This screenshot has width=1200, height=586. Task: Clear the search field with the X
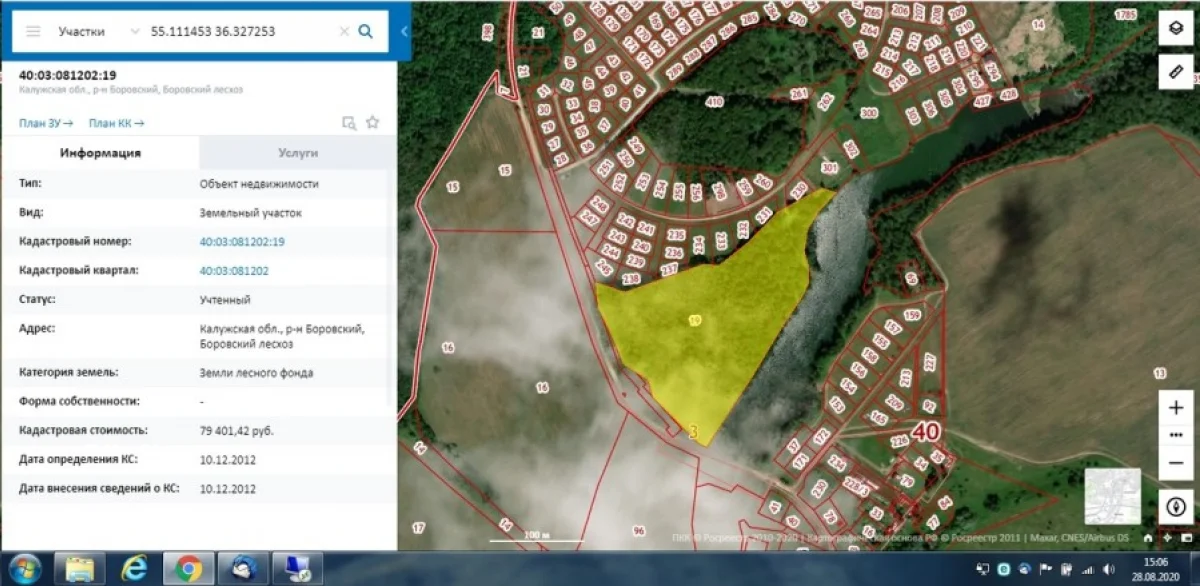pyautogui.click(x=344, y=31)
